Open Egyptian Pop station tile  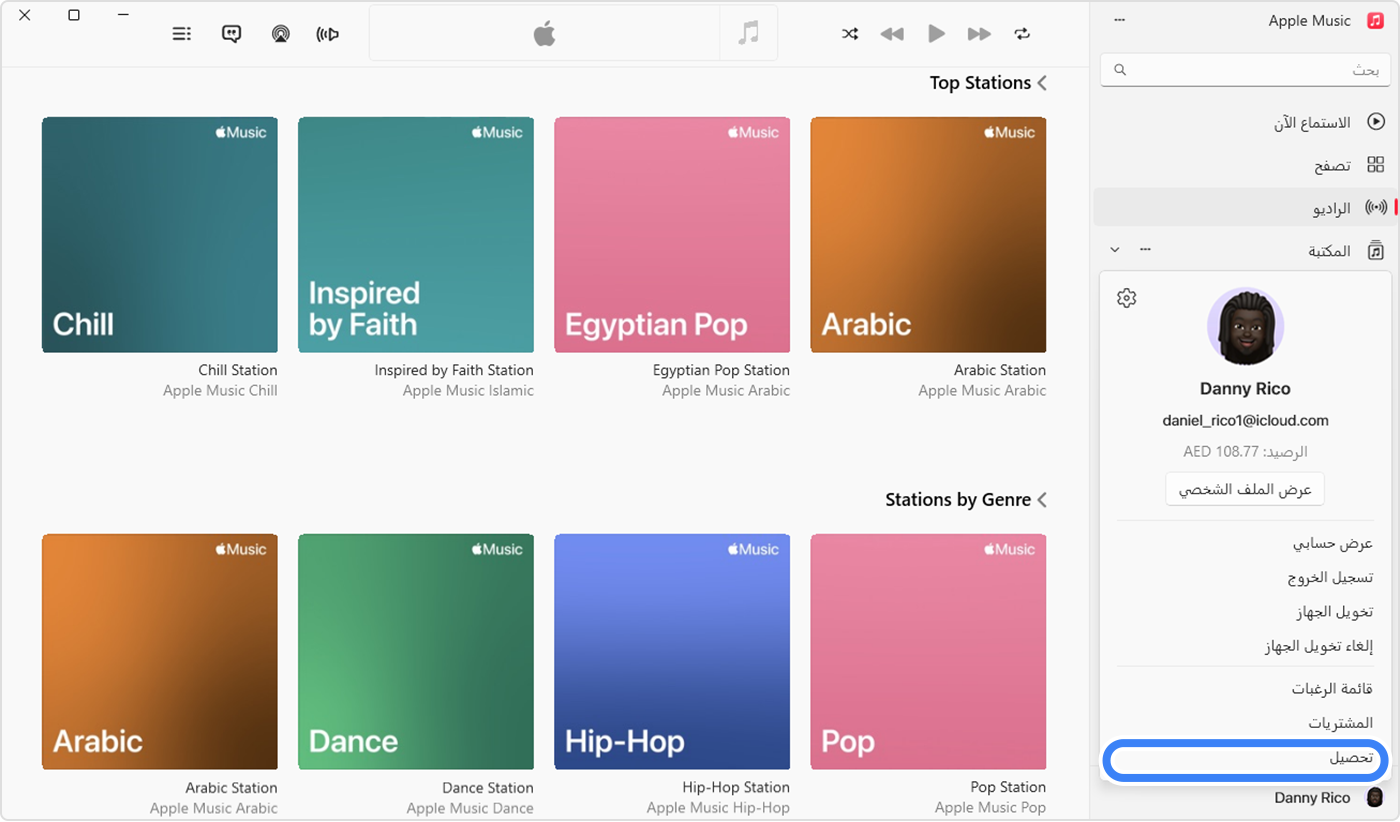[672, 235]
